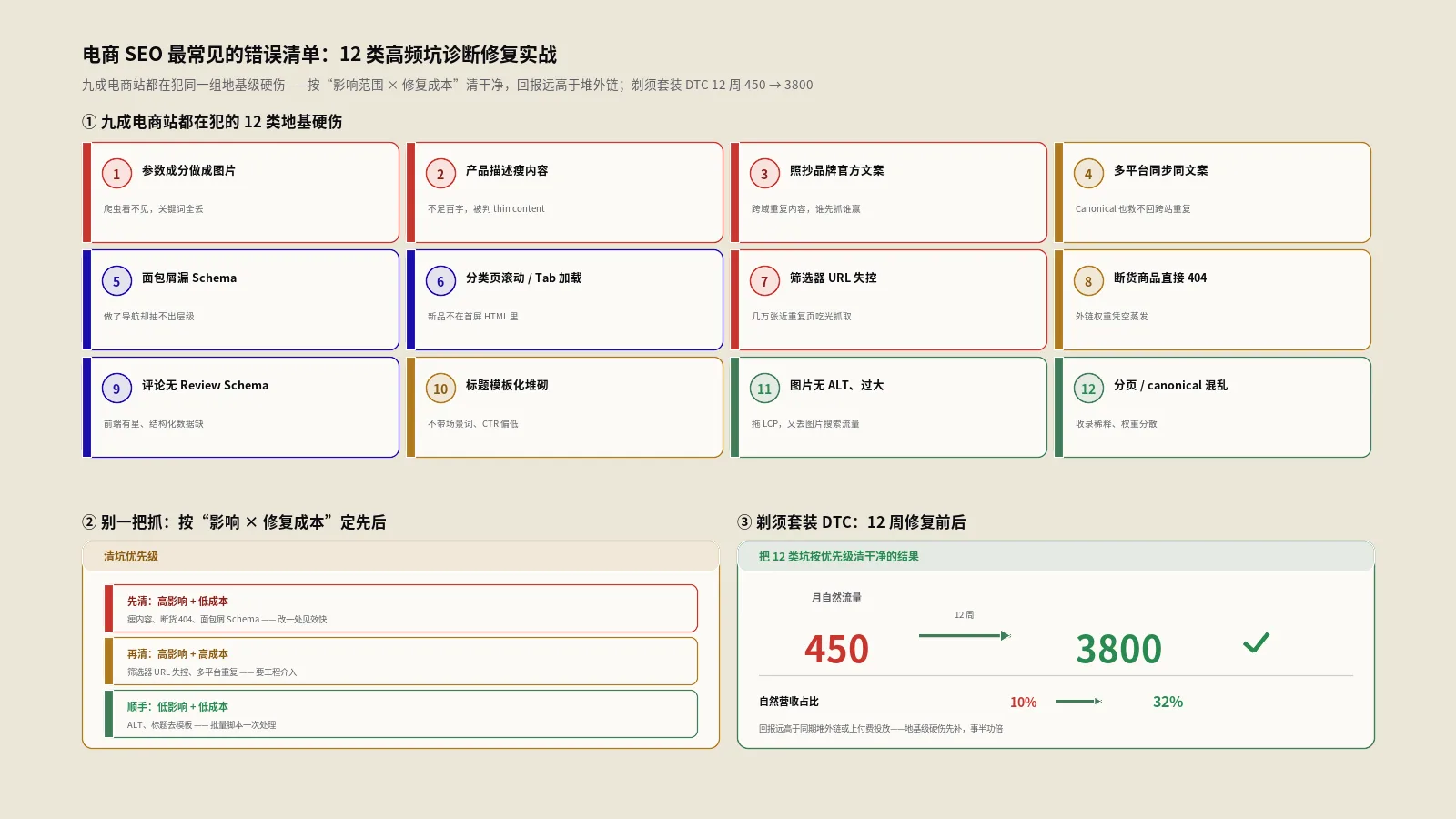The height and width of the screenshot is (819, 1456).
Task: Click the description 'Canonical 也救不回跨站重复'
Action: [x=1133, y=208]
